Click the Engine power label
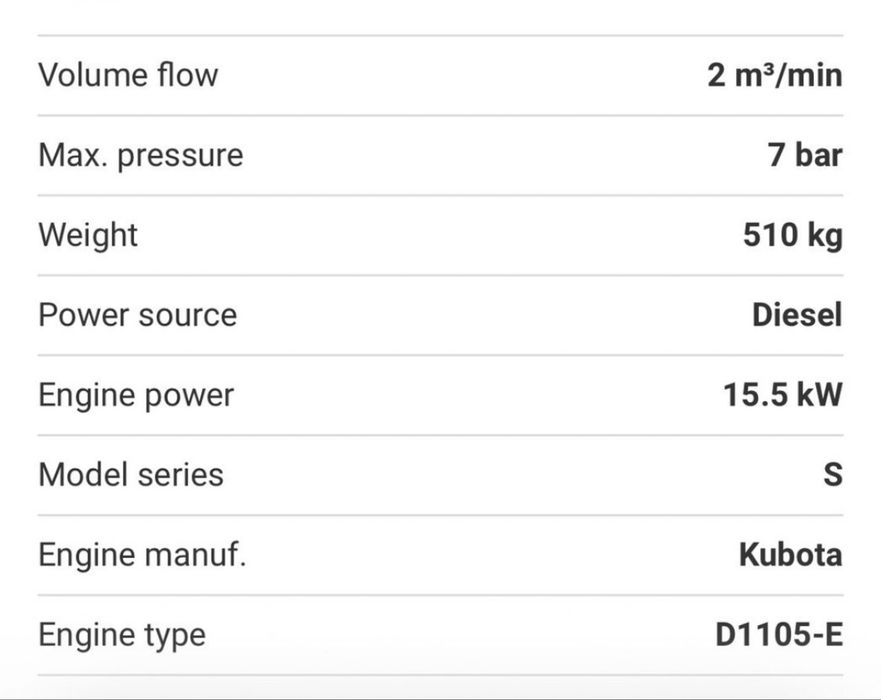This screenshot has height=700, width=881. [x=136, y=395]
